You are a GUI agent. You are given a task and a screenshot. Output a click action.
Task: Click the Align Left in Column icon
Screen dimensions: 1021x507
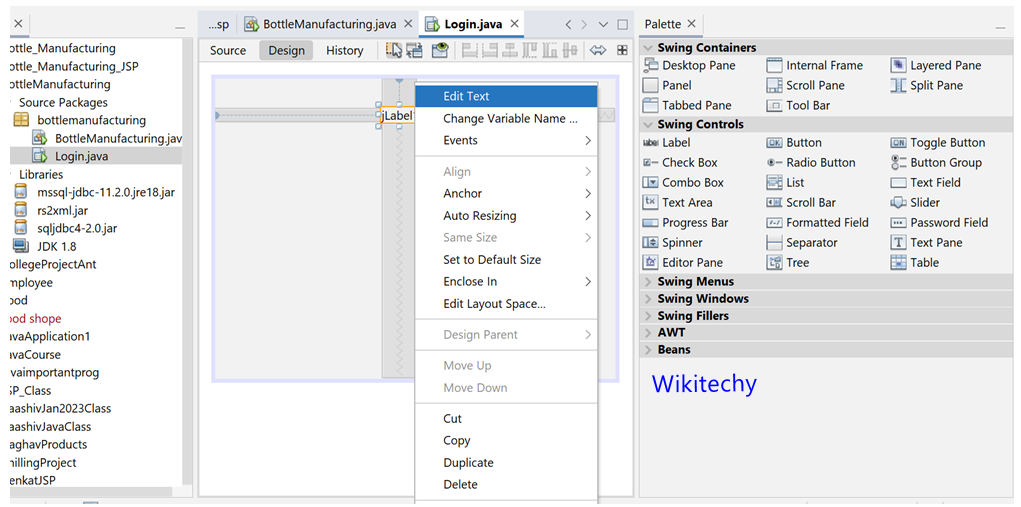(x=469, y=50)
